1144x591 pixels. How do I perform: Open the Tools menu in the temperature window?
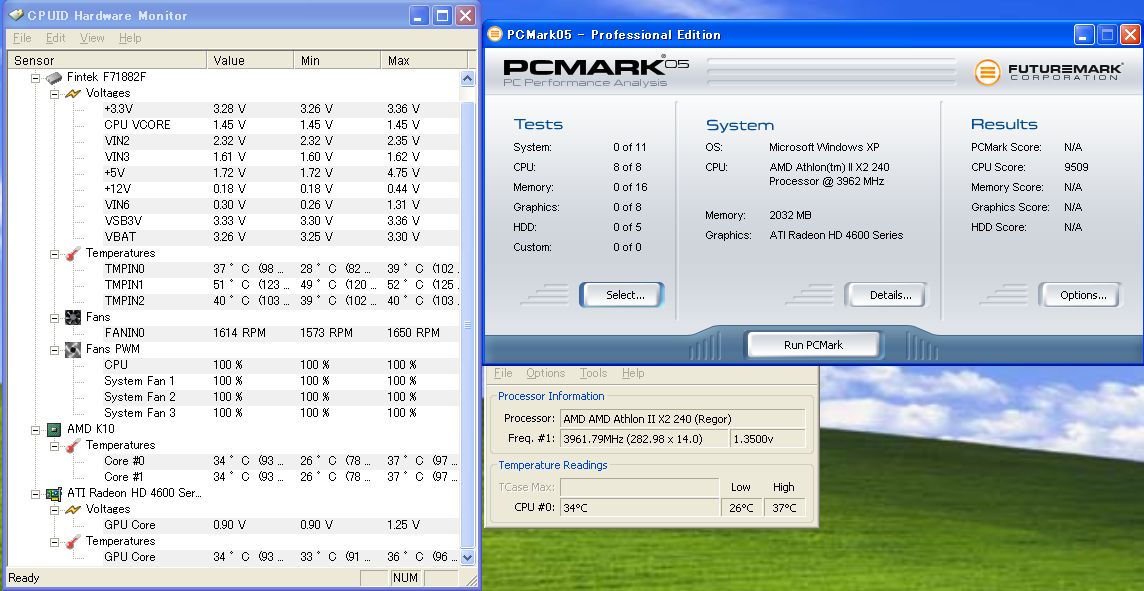pyautogui.click(x=593, y=373)
